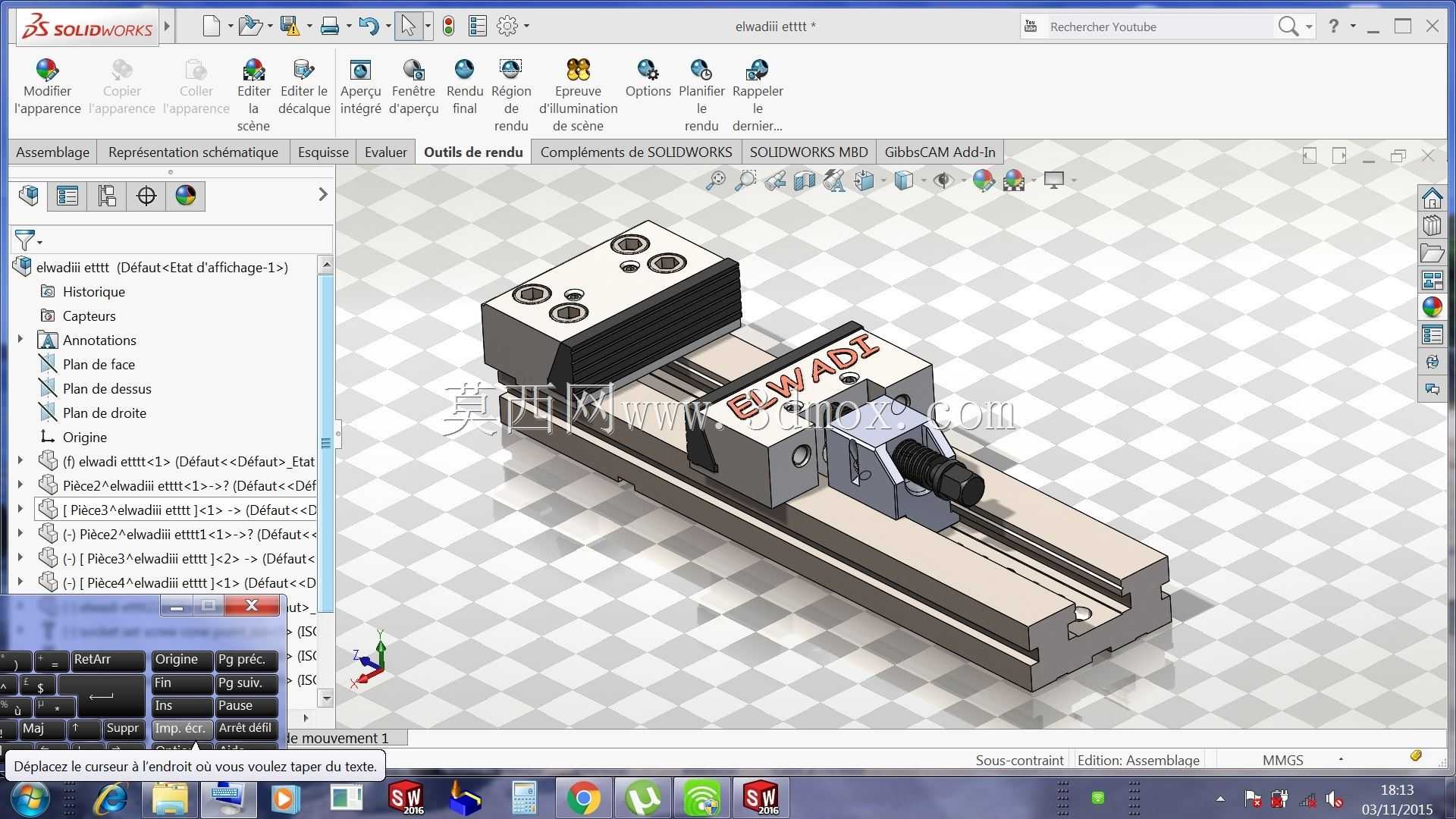Start Rendu final
This screenshot has width=1456, height=819.
(464, 86)
